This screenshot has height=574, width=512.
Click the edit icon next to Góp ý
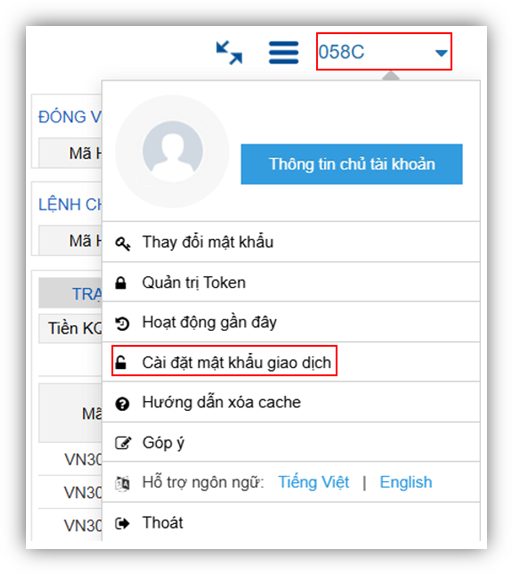coord(123,443)
